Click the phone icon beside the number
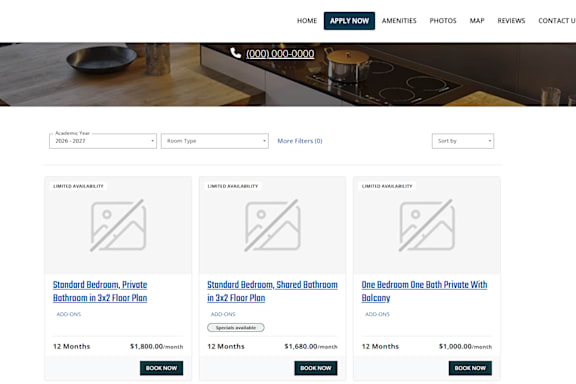The width and height of the screenshot is (576, 384). pyautogui.click(x=235, y=53)
